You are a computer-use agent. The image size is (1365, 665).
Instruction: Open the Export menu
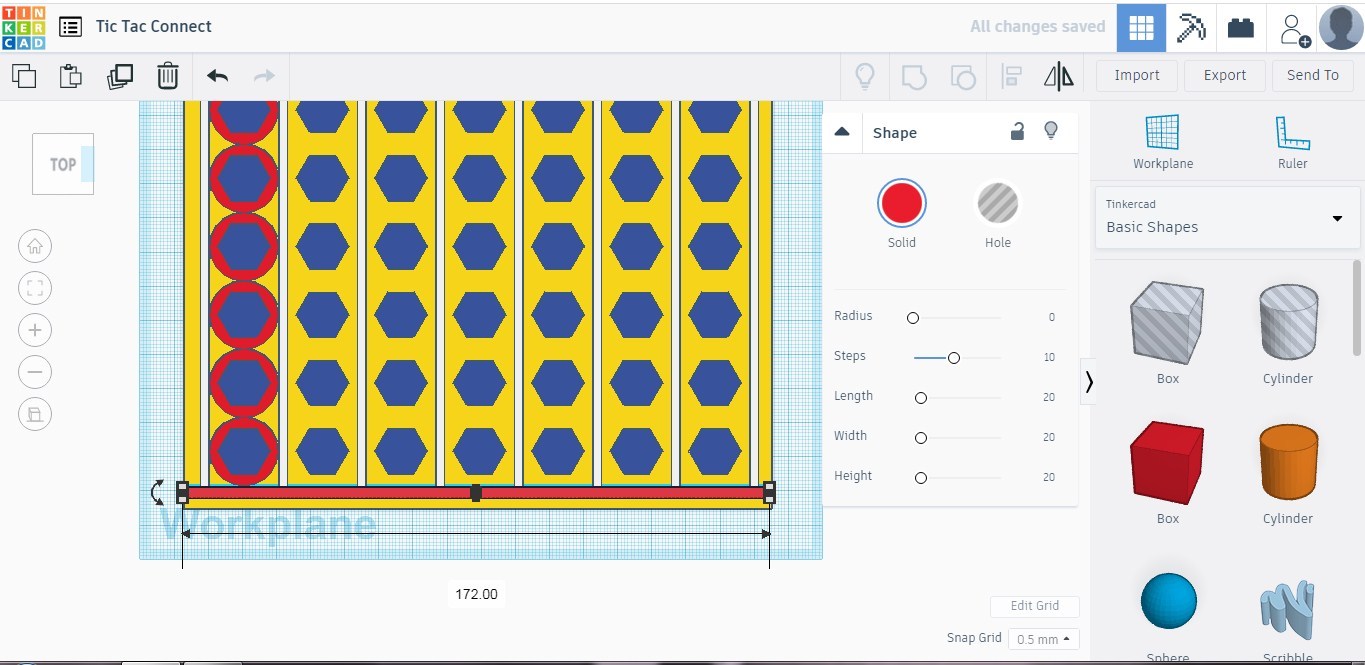pos(1224,75)
